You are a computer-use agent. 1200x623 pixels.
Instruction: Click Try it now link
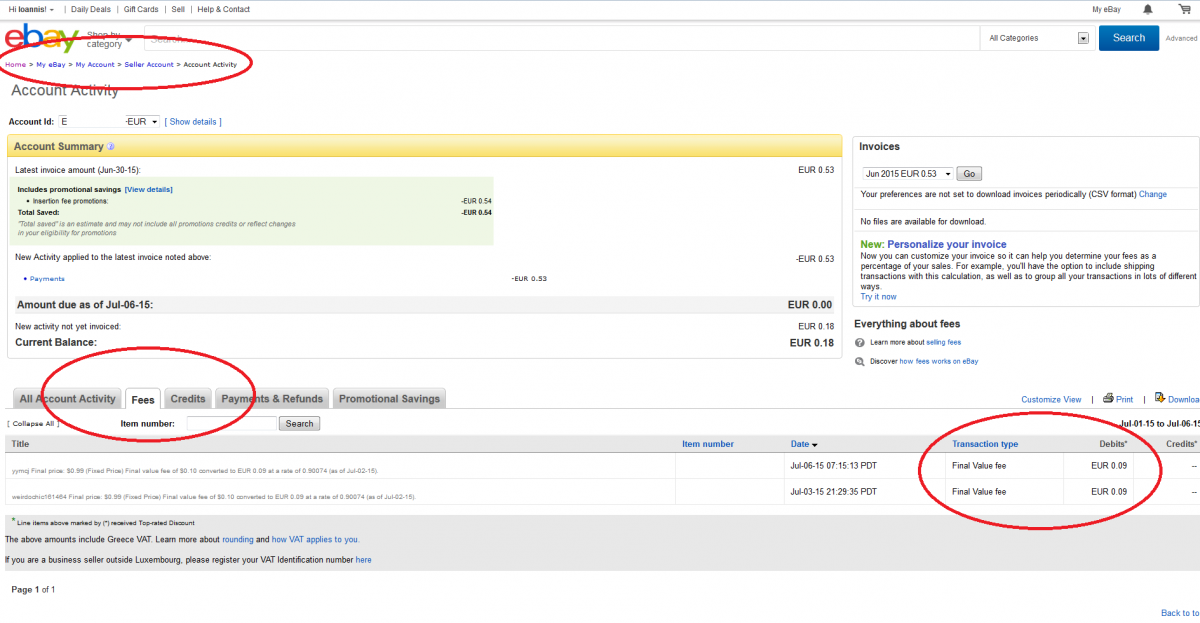tap(879, 296)
